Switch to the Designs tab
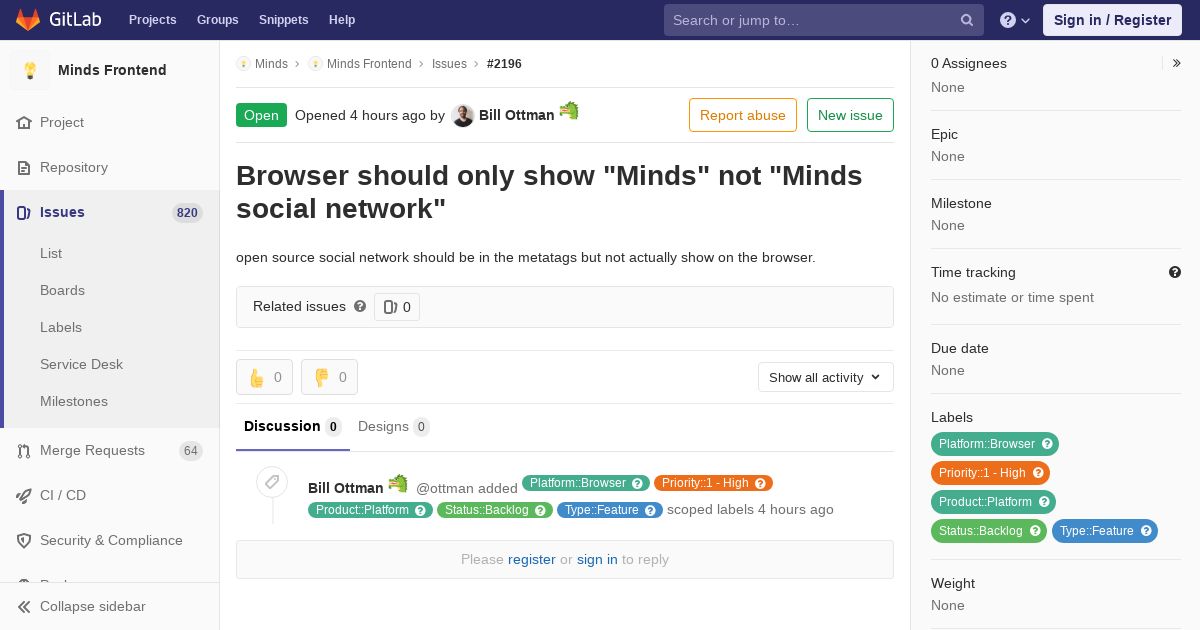Screen dimensions: 1200x630 click(394, 427)
